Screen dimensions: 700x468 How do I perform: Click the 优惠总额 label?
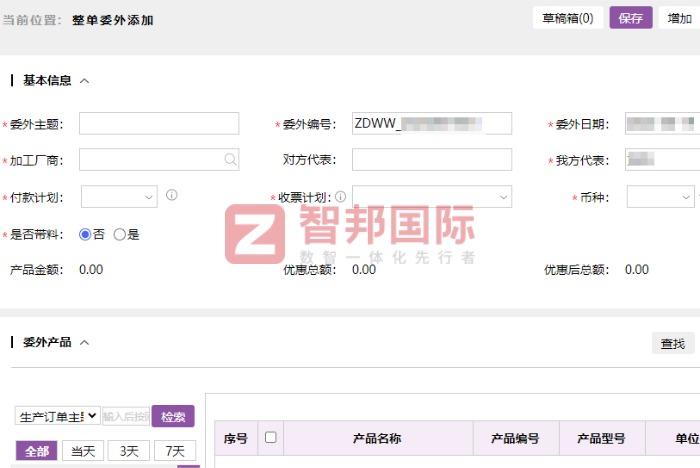click(x=310, y=270)
